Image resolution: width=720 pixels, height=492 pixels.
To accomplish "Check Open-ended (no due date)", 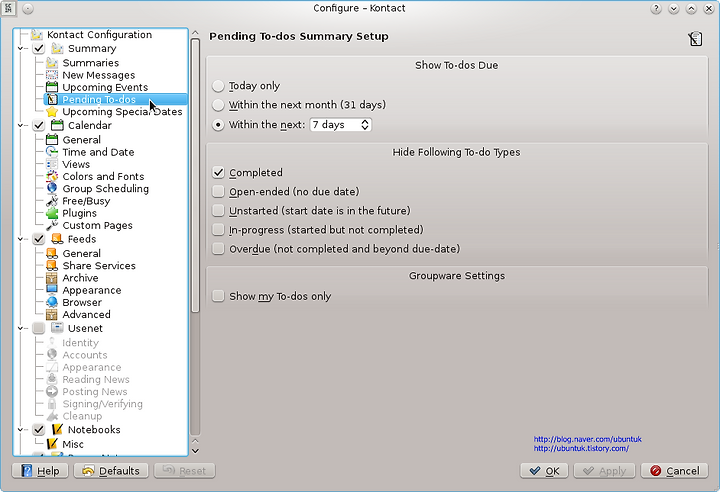I will point(218,191).
